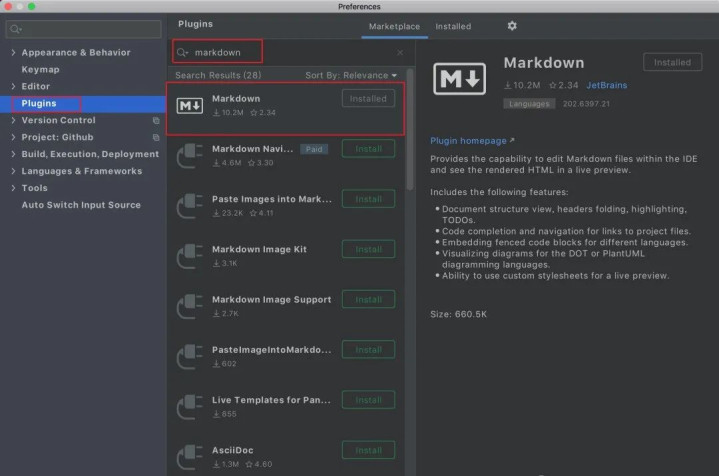Screen dimensions: 719x476
Task: Click the Paste Images into Markdown plugin icon
Action: [x=190, y=206]
